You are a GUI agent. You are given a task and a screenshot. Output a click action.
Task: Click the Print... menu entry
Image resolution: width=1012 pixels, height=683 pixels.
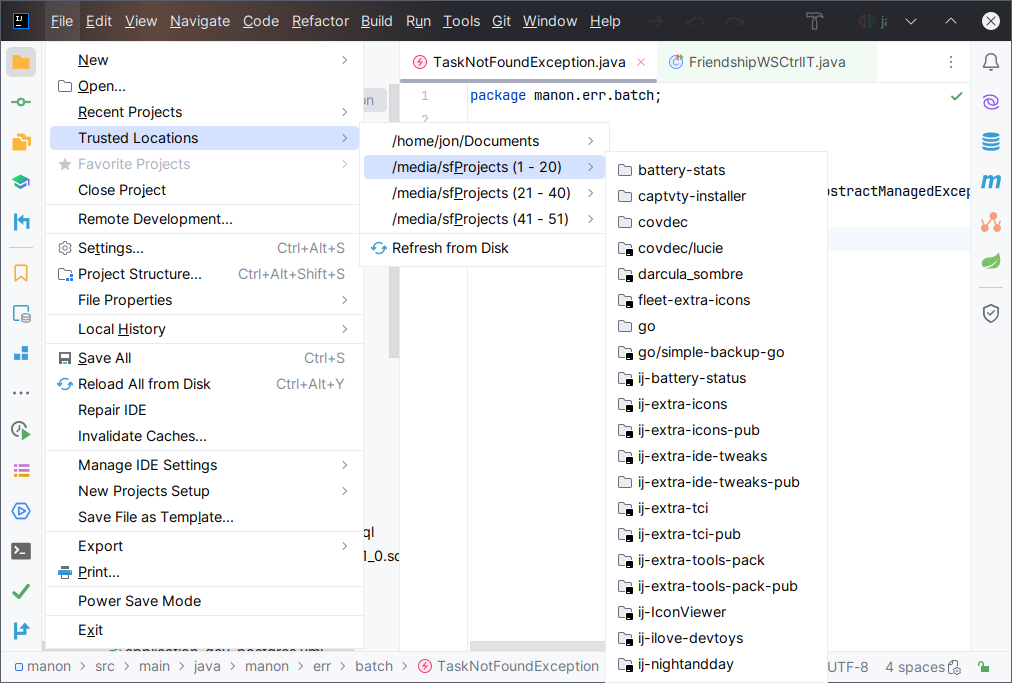coord(204,572)
